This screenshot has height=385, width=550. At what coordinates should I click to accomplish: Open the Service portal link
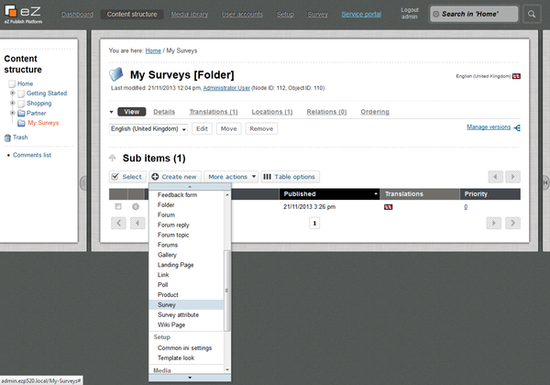point(361,14)
